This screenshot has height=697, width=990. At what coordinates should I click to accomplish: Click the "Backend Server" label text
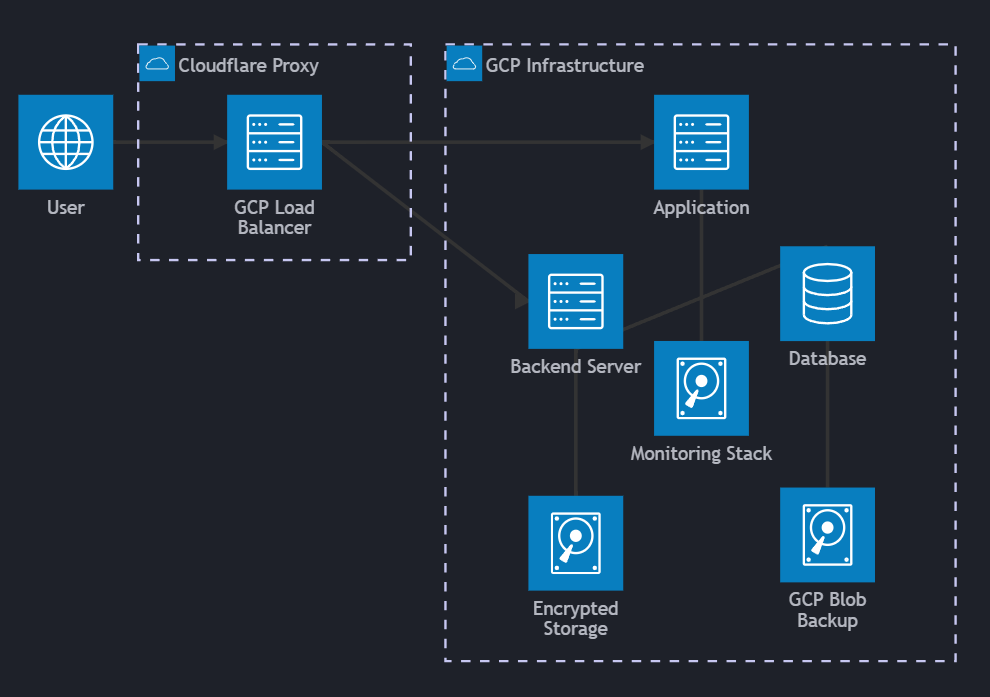575,367
